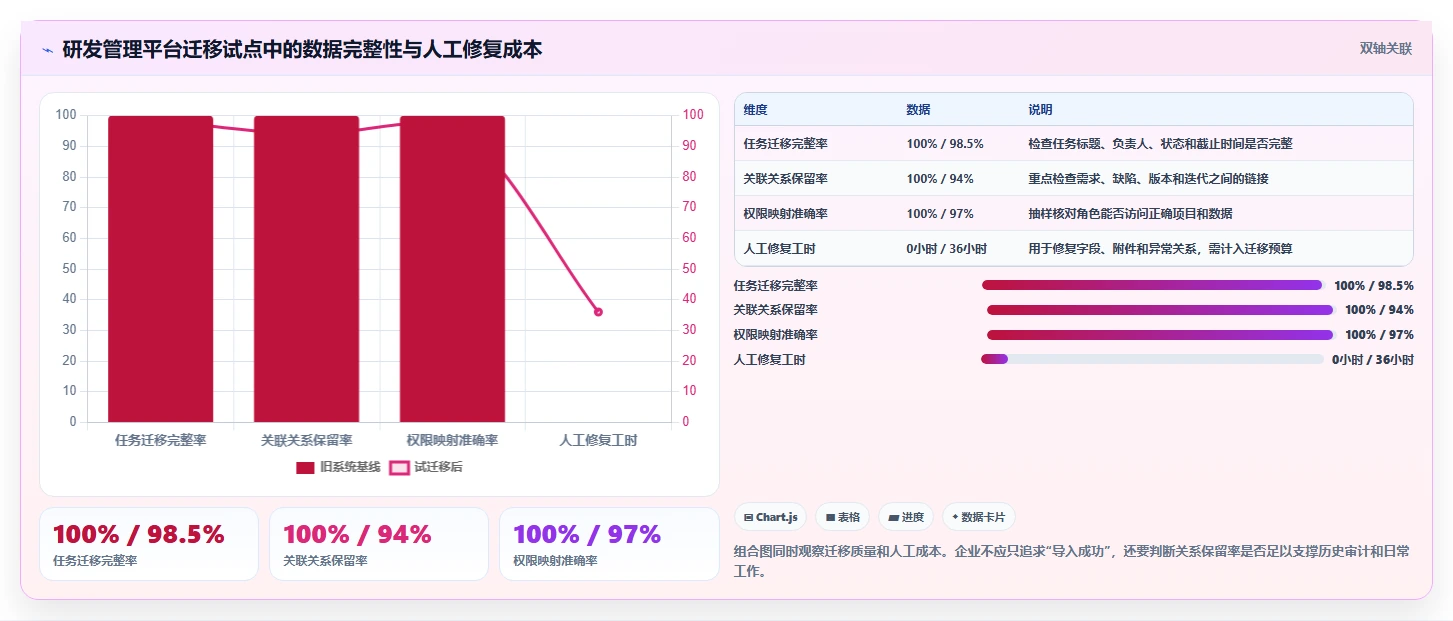This screenshot has height=621, width=1453.
Task: Click the line point at 人工修复工时
Action: (598, 312)
